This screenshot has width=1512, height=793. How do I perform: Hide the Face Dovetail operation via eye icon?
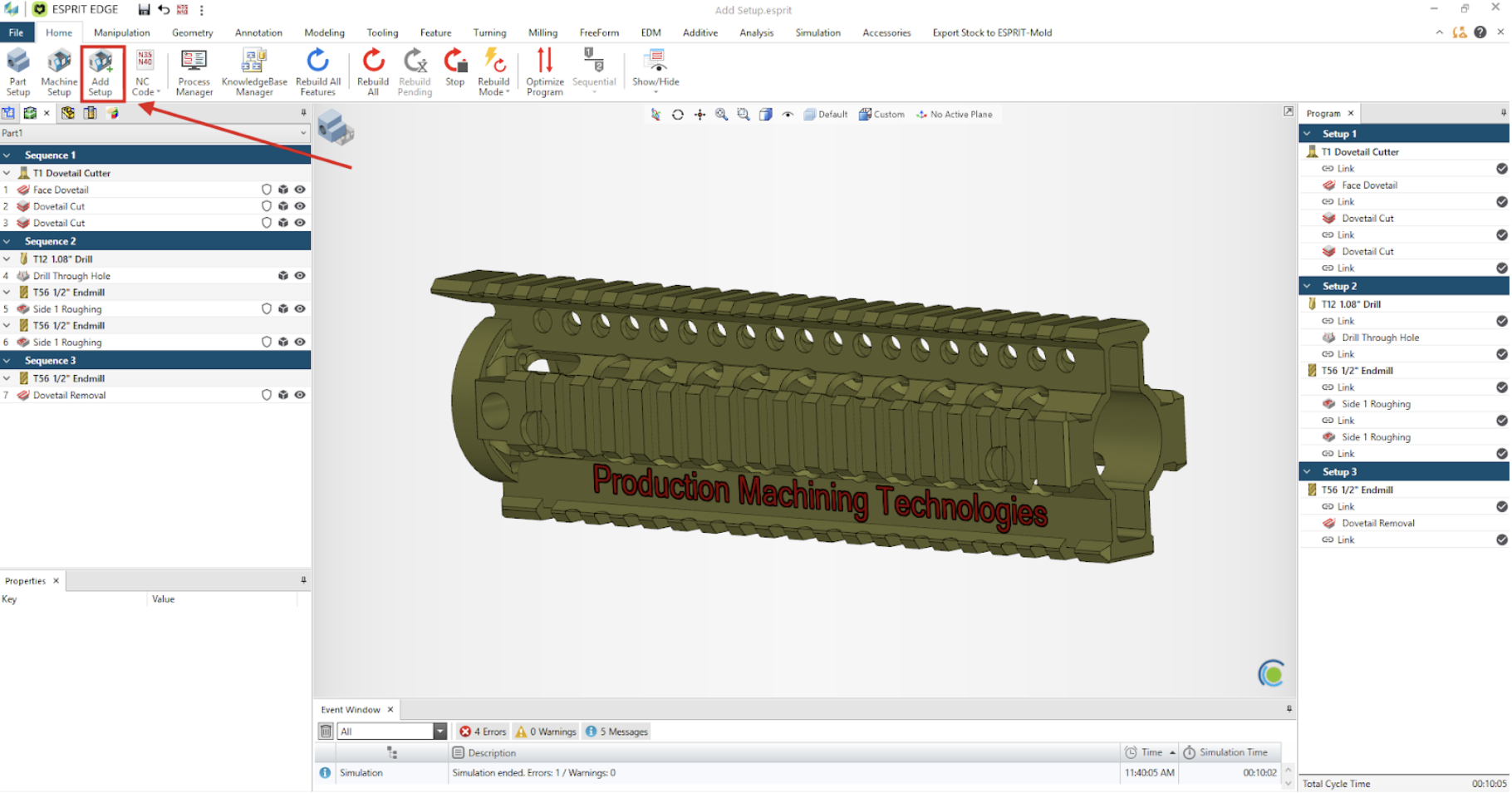click(x=300, y=190)
